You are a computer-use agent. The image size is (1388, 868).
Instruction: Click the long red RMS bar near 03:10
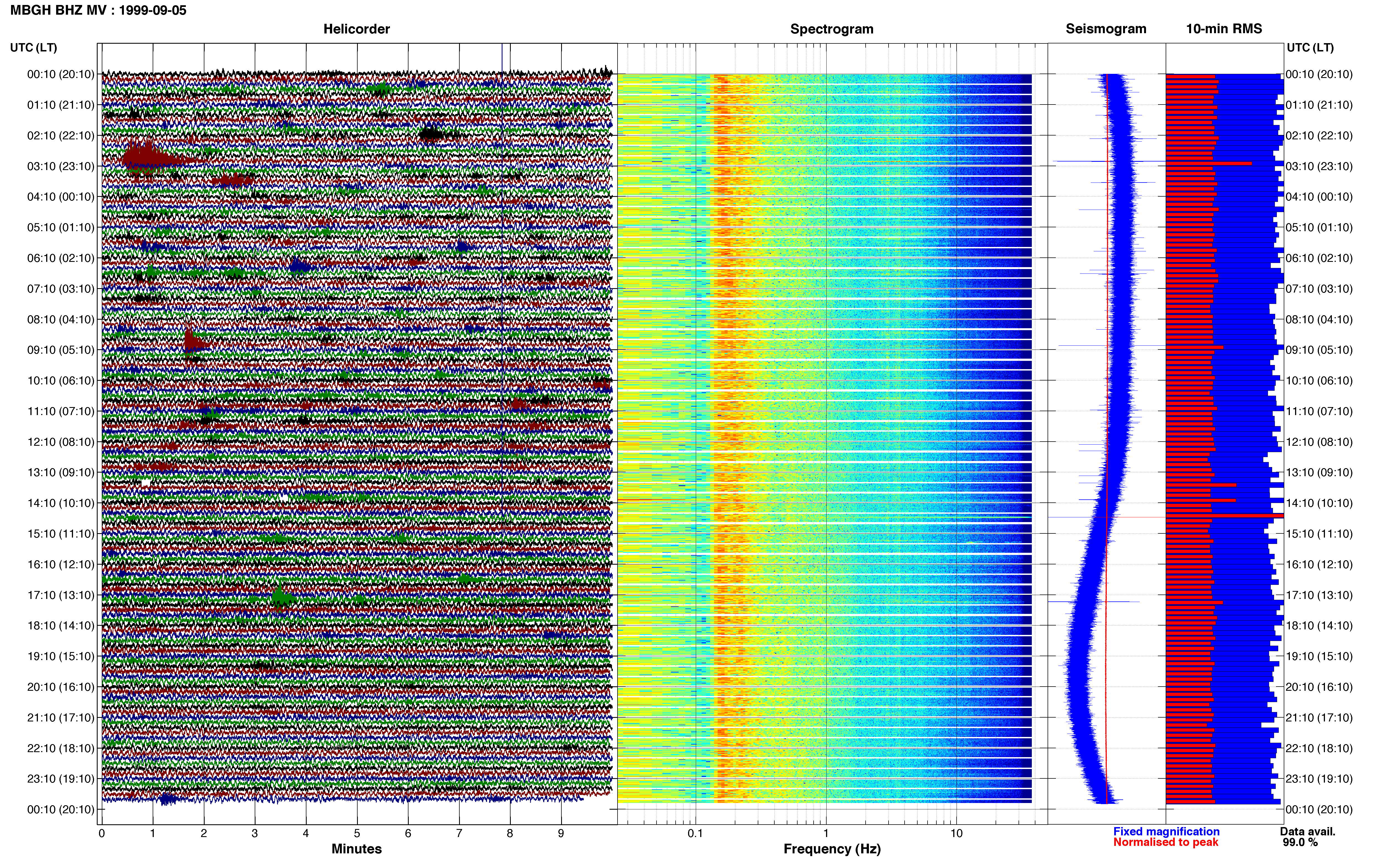tap(1209, 164)
